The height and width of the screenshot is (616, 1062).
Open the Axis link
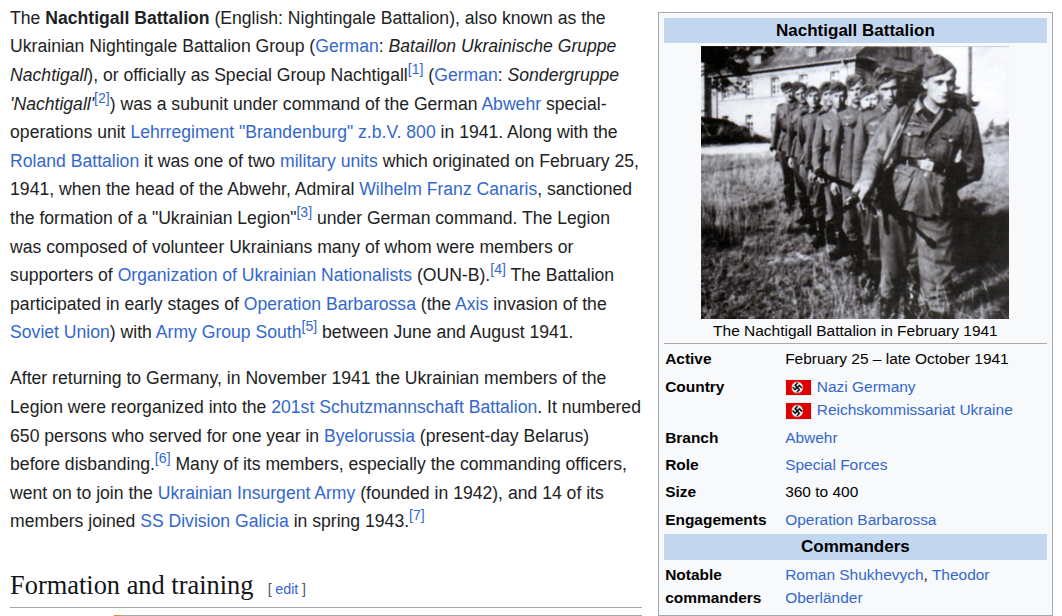click(x=471, y=304)
